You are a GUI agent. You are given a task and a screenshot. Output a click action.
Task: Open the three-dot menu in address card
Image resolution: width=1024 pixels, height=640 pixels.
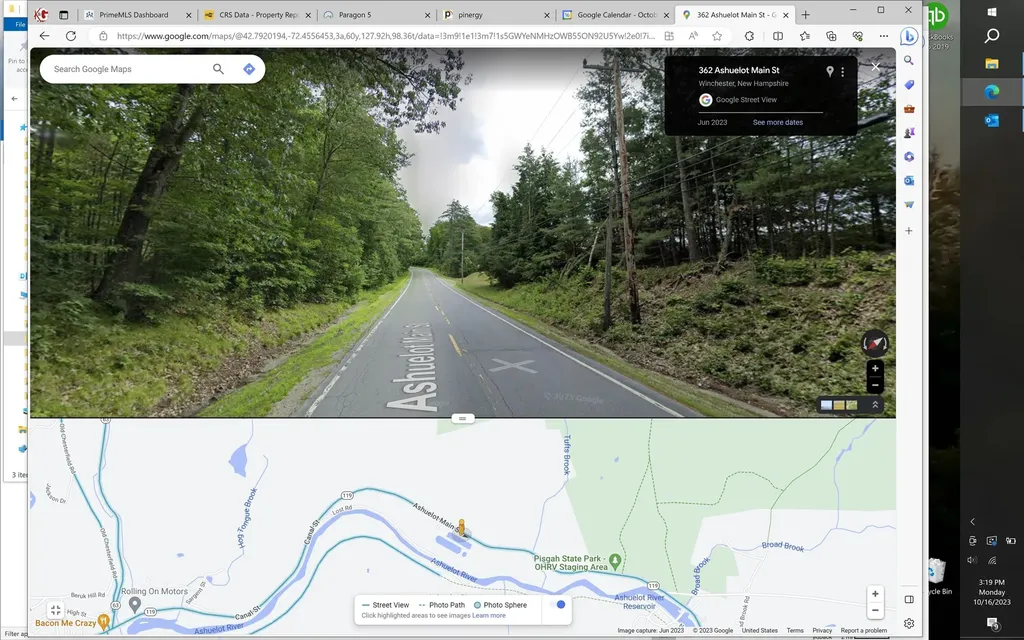[843, 72]
